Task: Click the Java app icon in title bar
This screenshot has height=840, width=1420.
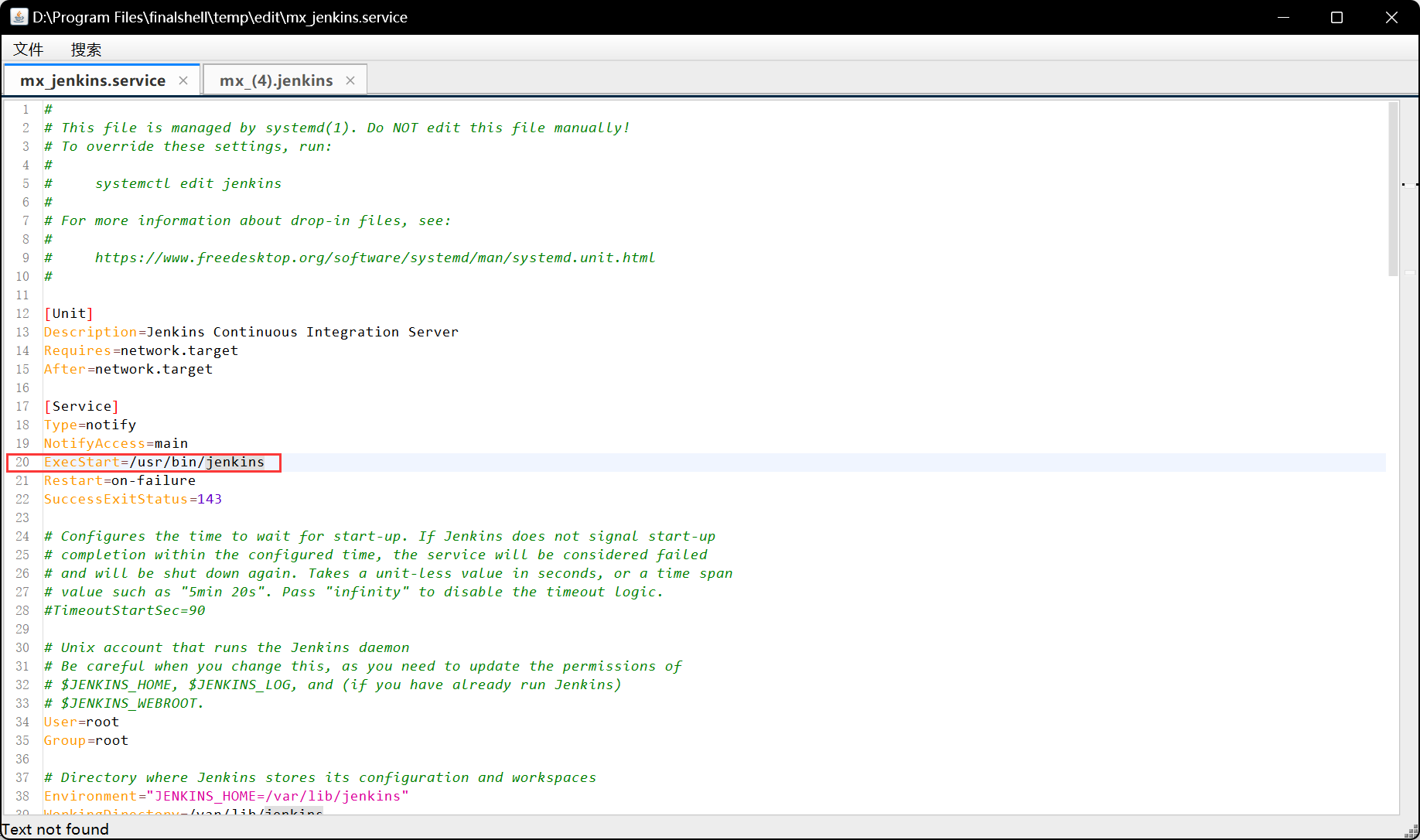Action: (19, 17)
